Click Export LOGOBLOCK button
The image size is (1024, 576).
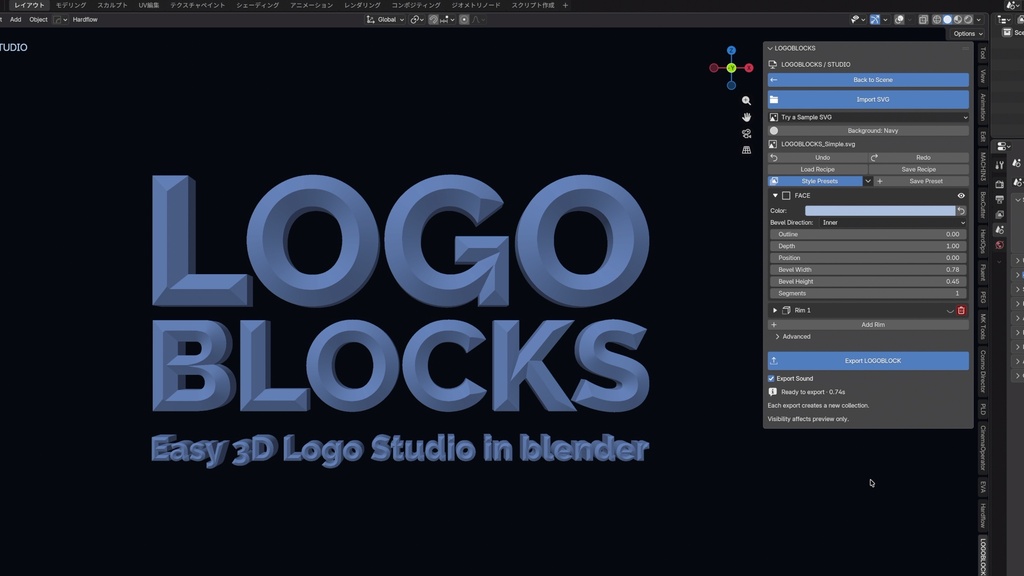(x=868, y=360)
